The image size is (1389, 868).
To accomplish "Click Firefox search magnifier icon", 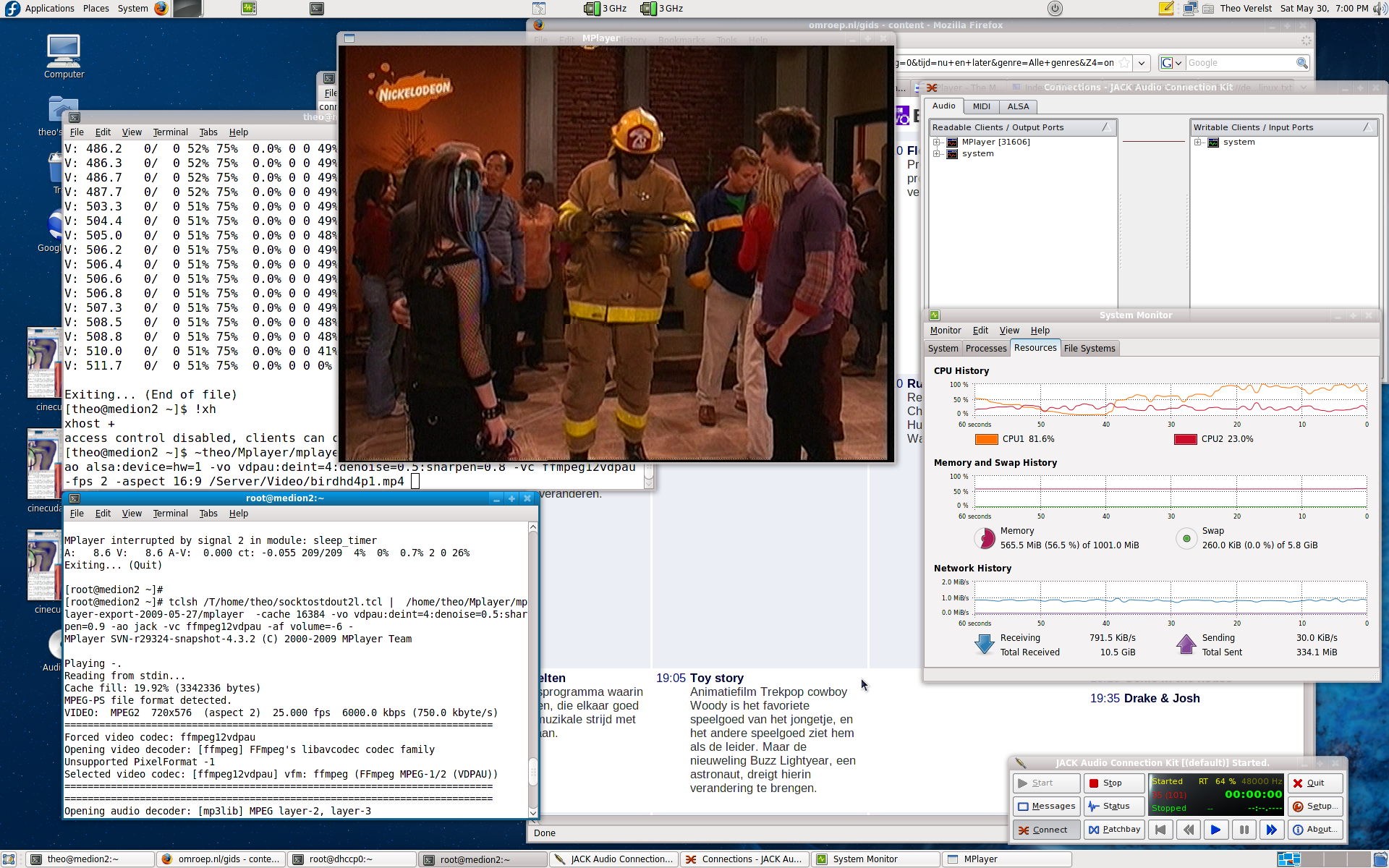I will coord(1302,63).
